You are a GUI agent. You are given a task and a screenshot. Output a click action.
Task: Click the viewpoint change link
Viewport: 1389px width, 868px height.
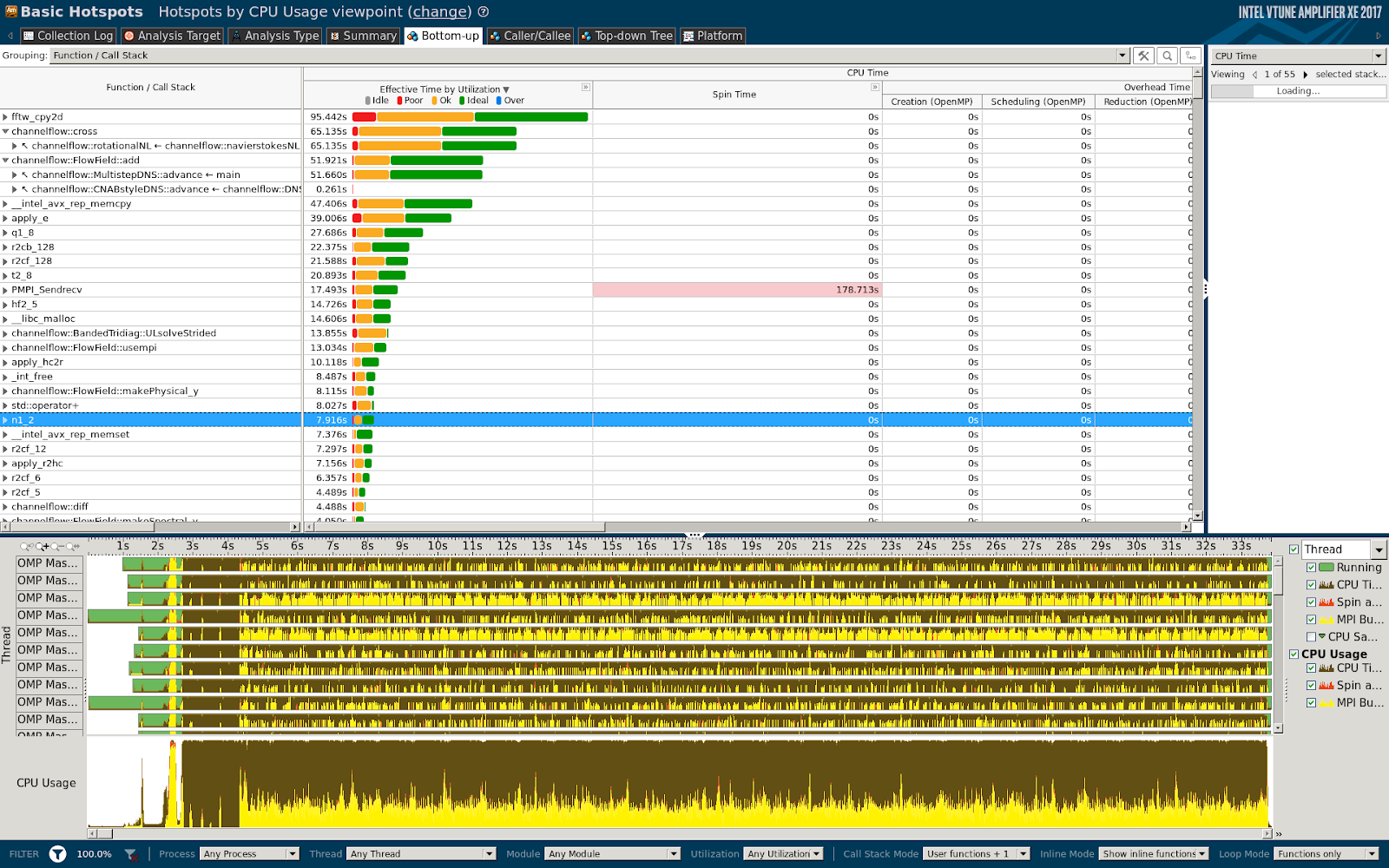pyautogui.click(x=440, y=12)
